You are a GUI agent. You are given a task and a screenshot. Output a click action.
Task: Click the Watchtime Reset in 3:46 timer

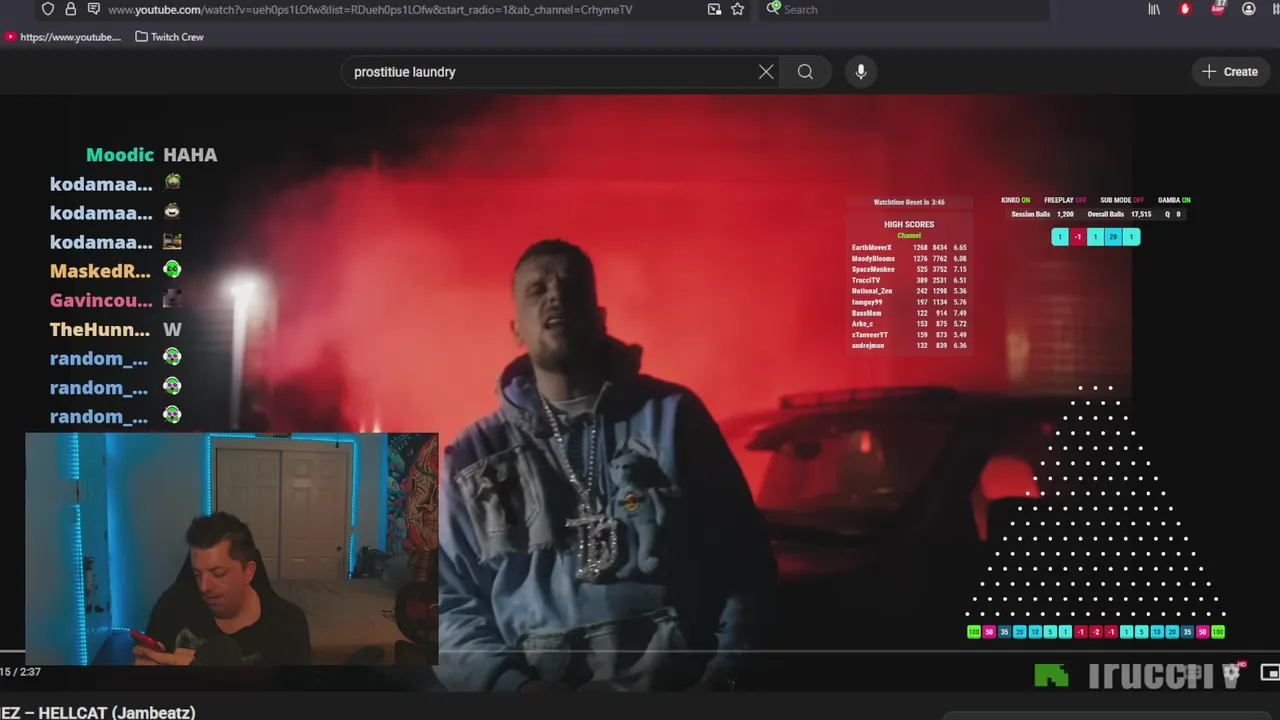tap(909, 202)
